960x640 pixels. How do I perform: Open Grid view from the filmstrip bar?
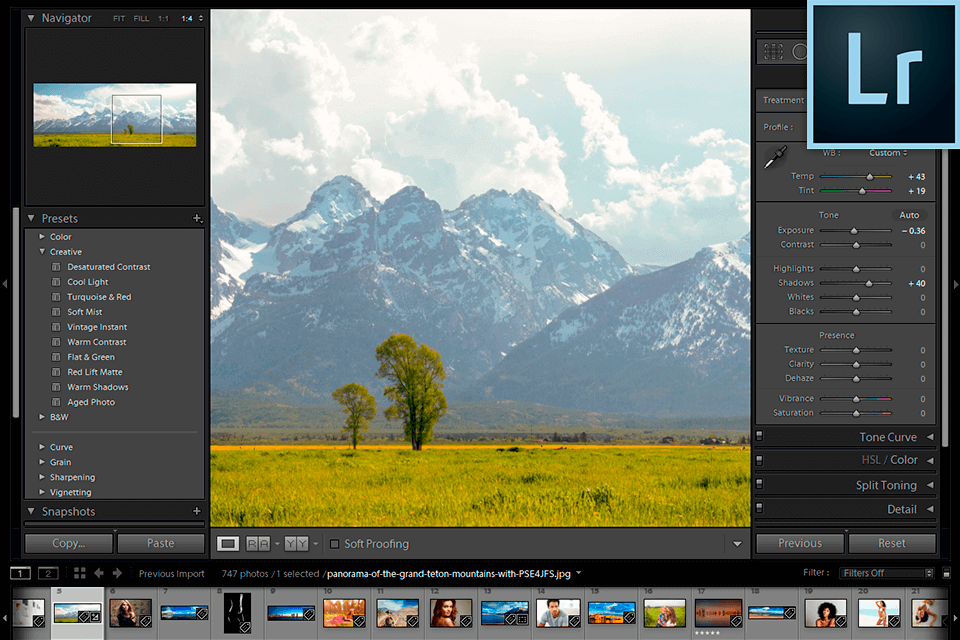(x=80, y=573)
